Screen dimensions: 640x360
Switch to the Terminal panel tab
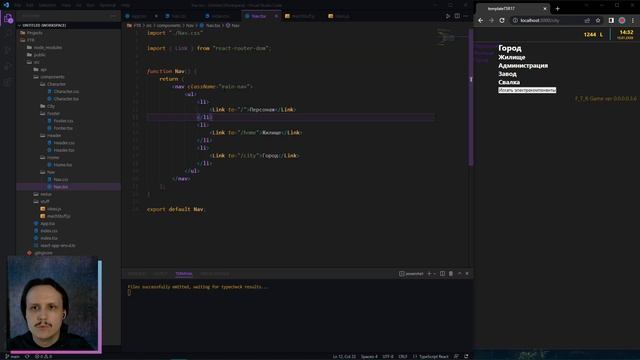click(184, 273)
